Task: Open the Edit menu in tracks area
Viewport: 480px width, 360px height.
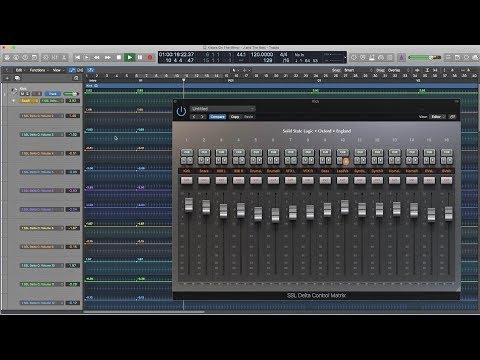Action: 20,70
